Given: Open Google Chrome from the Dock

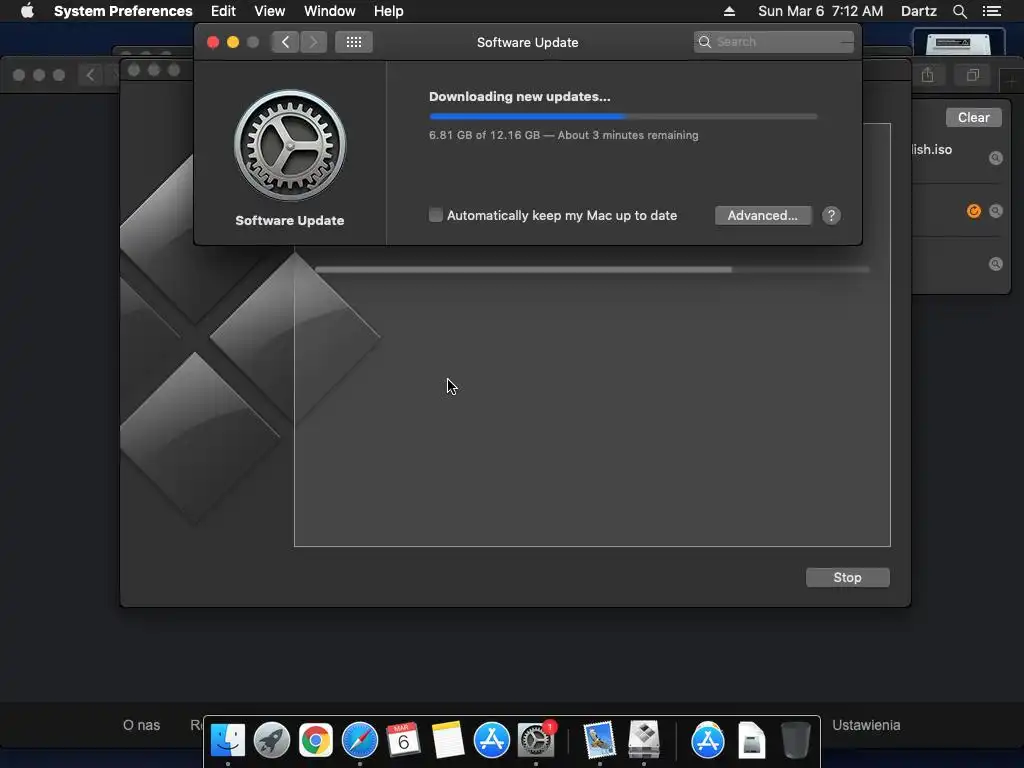Looking at the screenshot, I should point(315,740).
